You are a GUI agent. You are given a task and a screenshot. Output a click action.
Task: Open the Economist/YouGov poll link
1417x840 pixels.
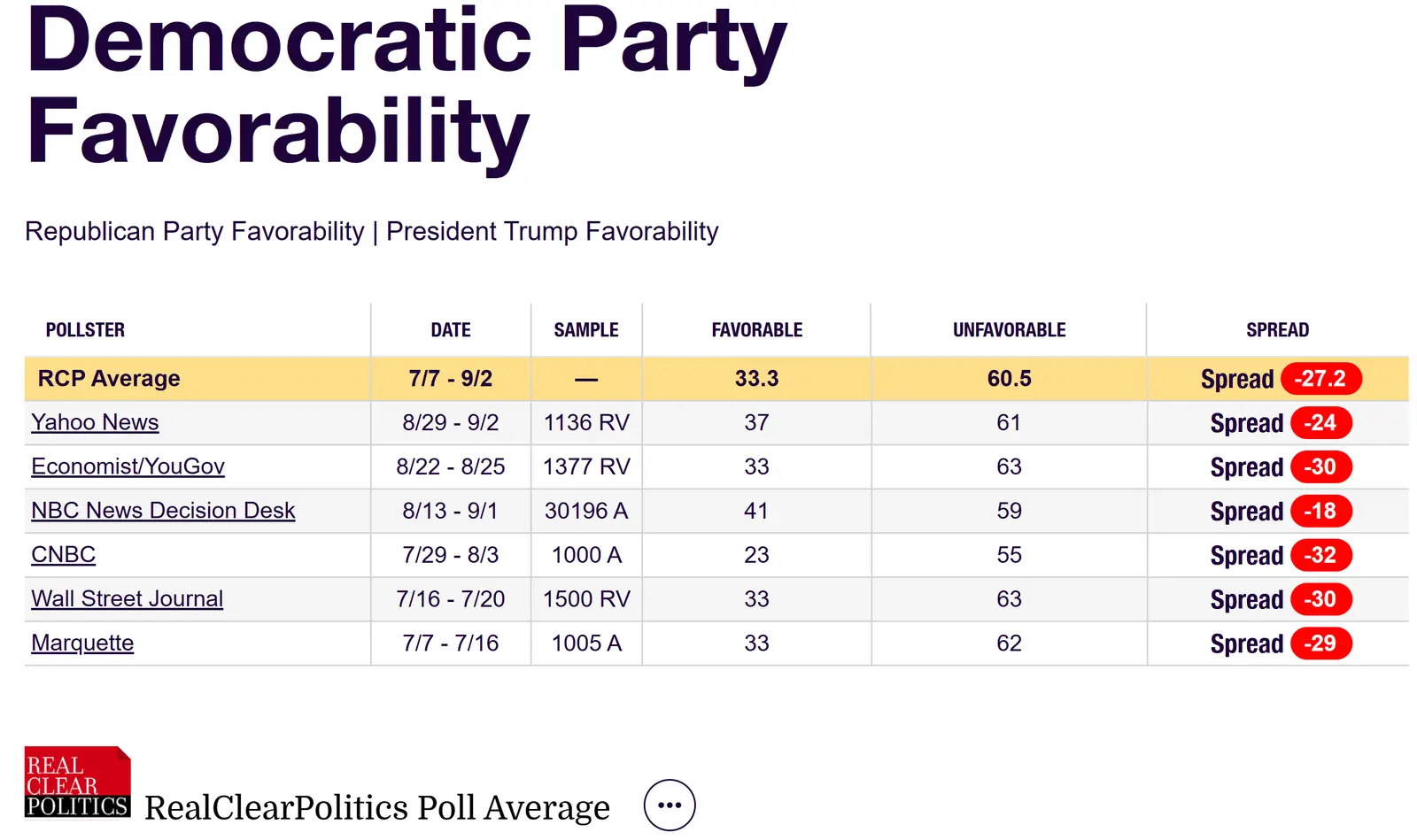[x=128, y=467]
